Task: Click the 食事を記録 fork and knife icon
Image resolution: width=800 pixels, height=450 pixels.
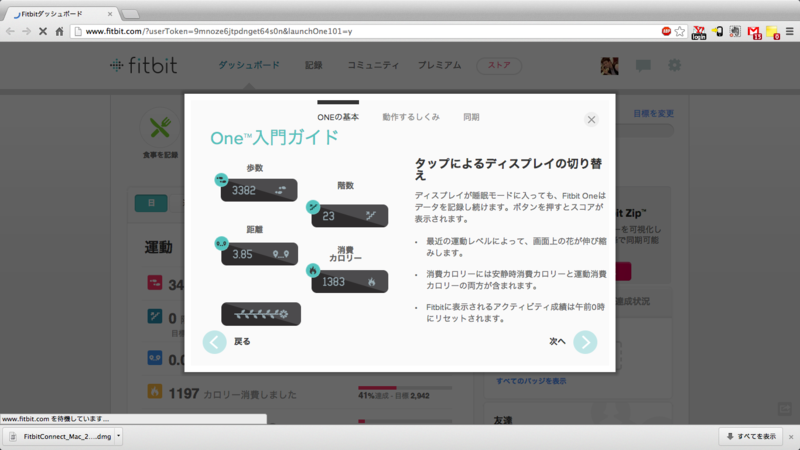Action: pos(160,128)
